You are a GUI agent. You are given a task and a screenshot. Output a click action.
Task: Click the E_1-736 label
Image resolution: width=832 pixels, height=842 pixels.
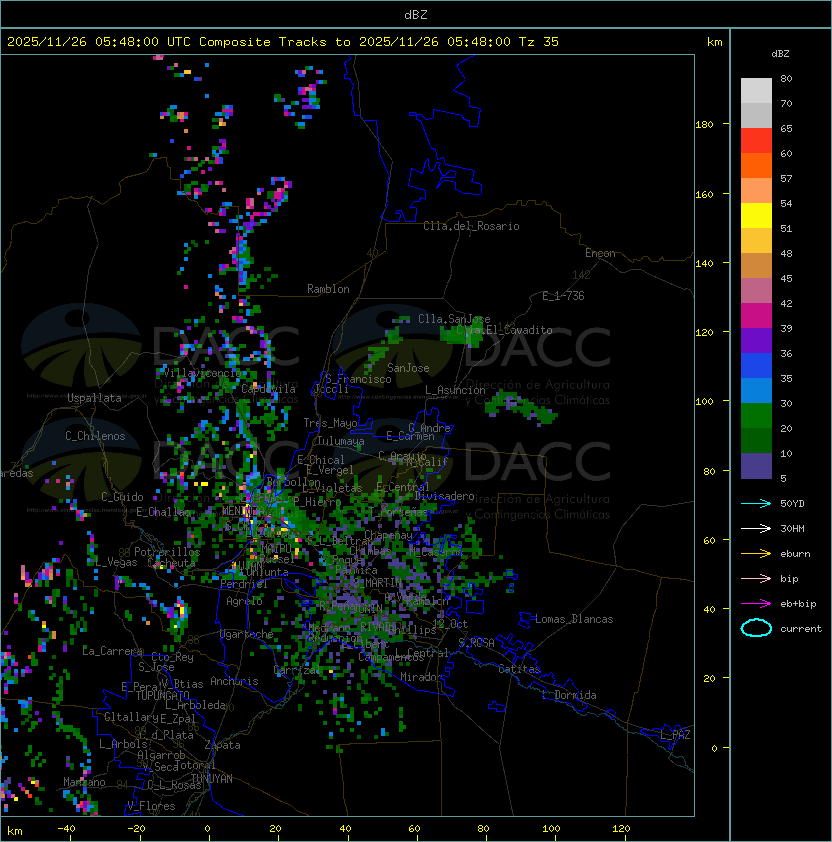pyautogui.click(x=563, y=296)
